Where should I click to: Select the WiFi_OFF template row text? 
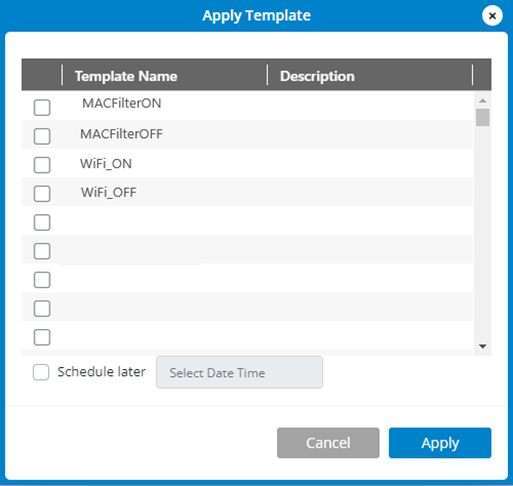click(109, 192)
